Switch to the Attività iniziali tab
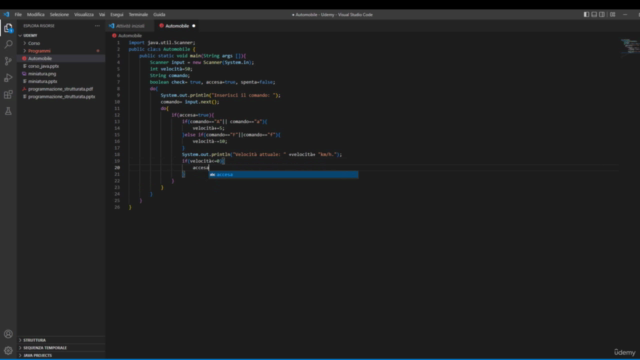Image resolution: width=640 pixels, height=360 pixels. pos(130,26)
